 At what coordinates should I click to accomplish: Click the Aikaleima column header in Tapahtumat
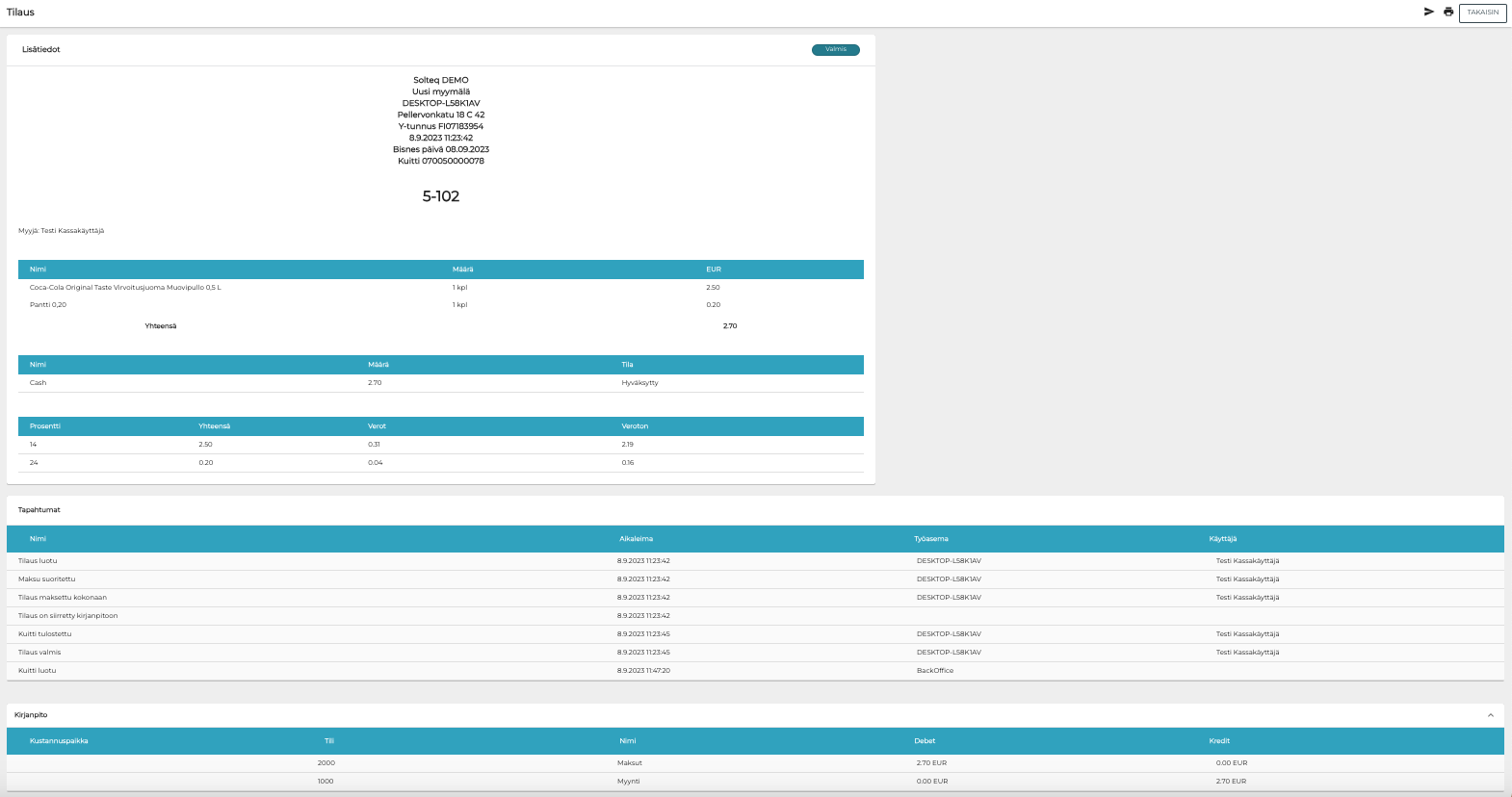636,539
